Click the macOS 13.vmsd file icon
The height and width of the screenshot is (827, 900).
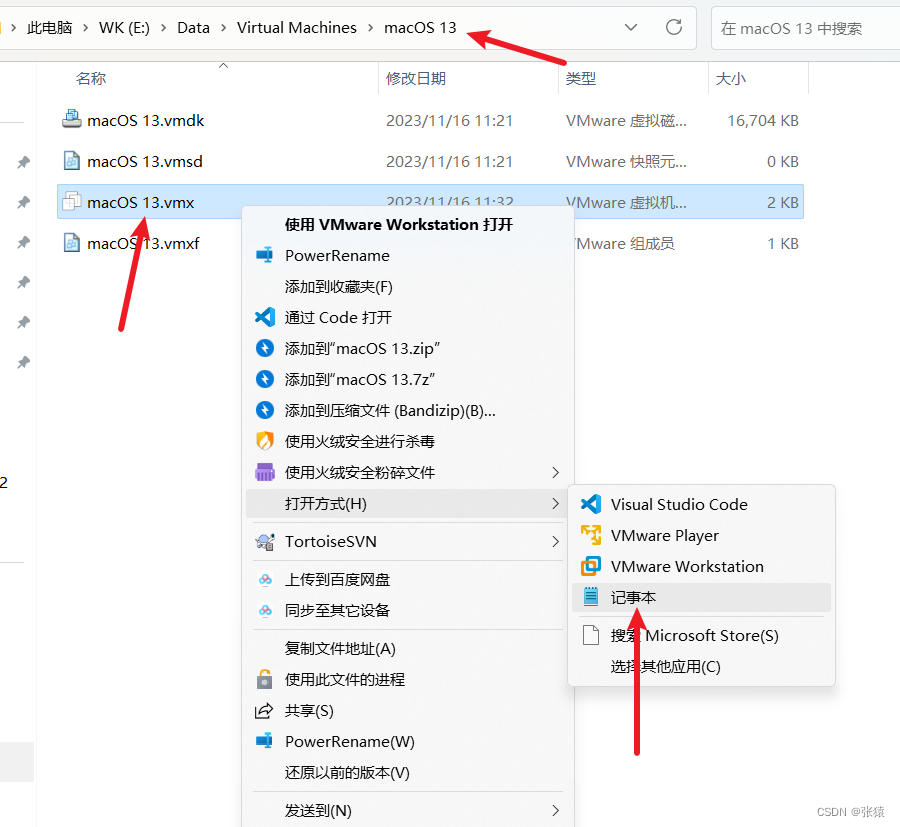72,161
